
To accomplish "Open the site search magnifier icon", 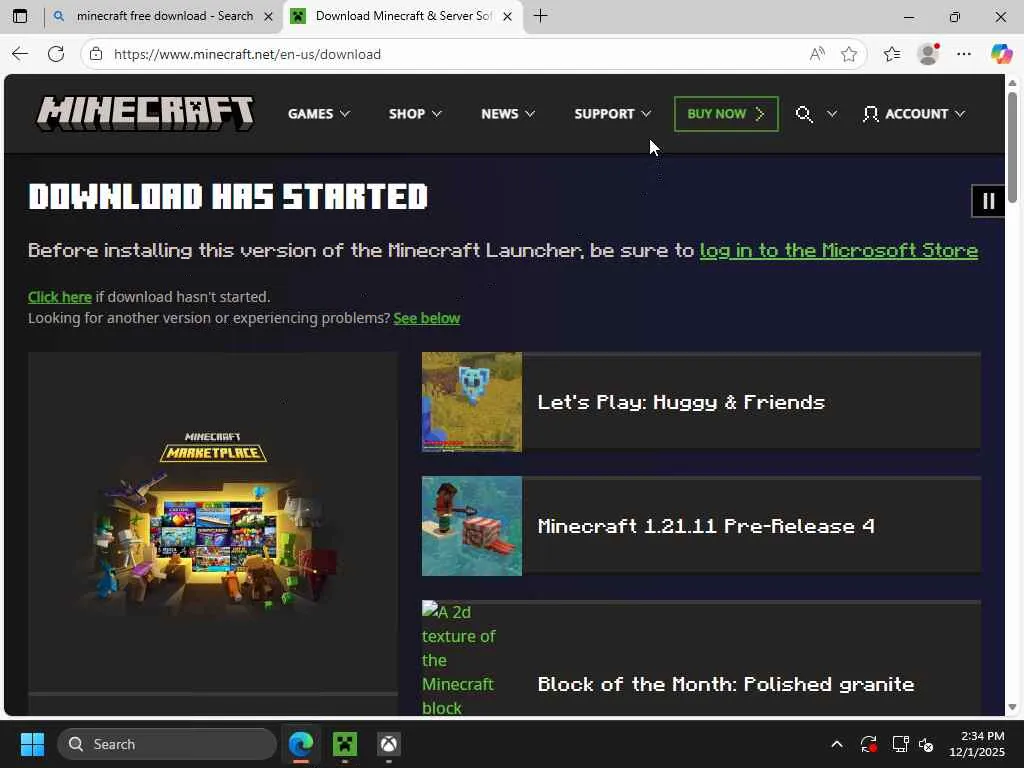I will (x=804, y=114).
